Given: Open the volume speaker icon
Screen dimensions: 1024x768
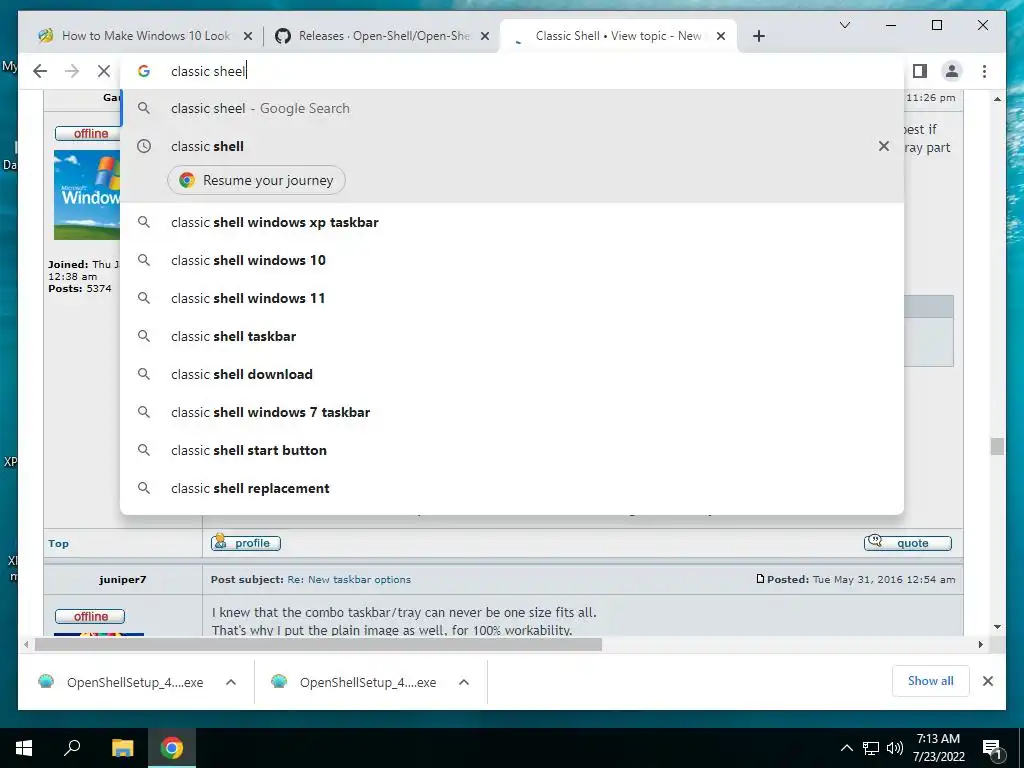Looking at the screenshot, I should pyautogui.click(x=895, y=748).
